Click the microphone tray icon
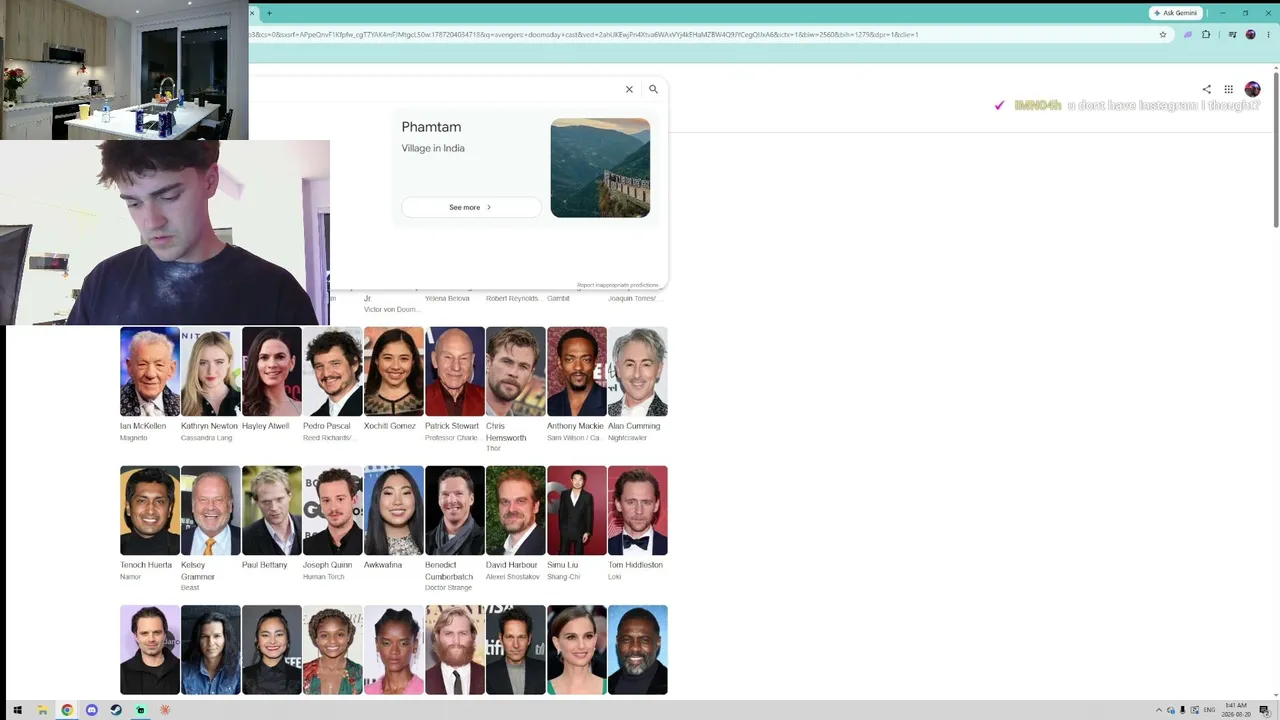 coord(1183,710)
